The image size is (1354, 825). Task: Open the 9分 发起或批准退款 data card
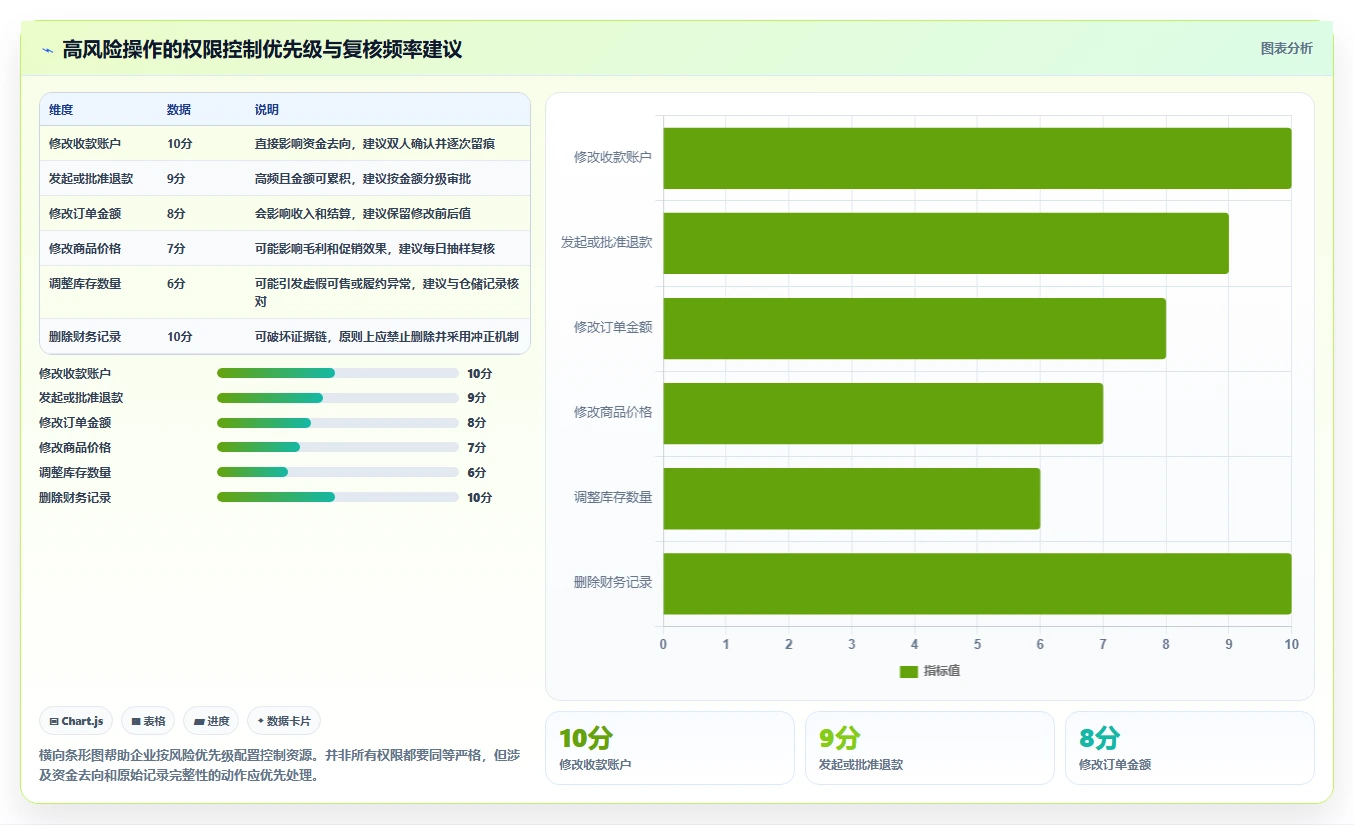pos(929,748)
